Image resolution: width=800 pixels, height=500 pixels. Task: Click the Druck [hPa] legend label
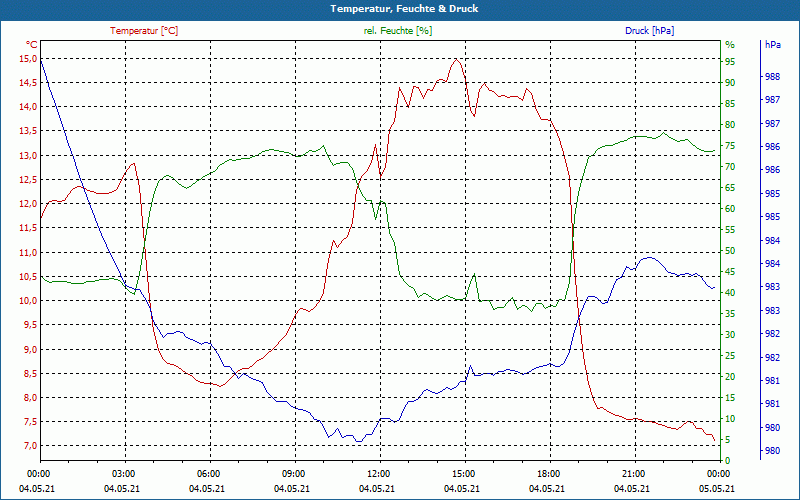pos(649,31)
